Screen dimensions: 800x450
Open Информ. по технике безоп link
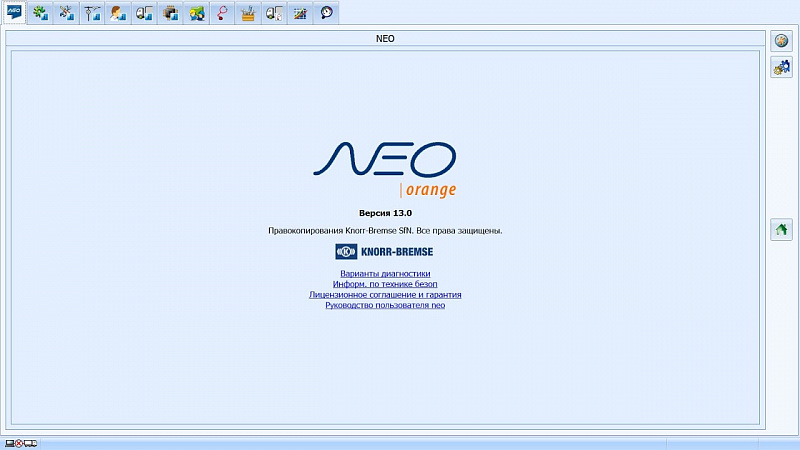click(385, 284)
